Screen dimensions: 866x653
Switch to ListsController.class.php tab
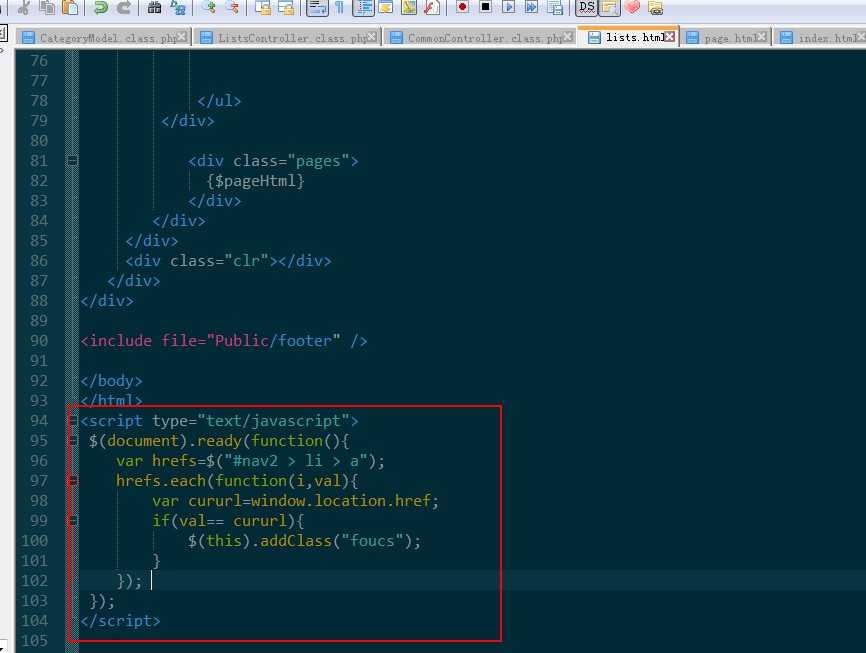[287, 38]
